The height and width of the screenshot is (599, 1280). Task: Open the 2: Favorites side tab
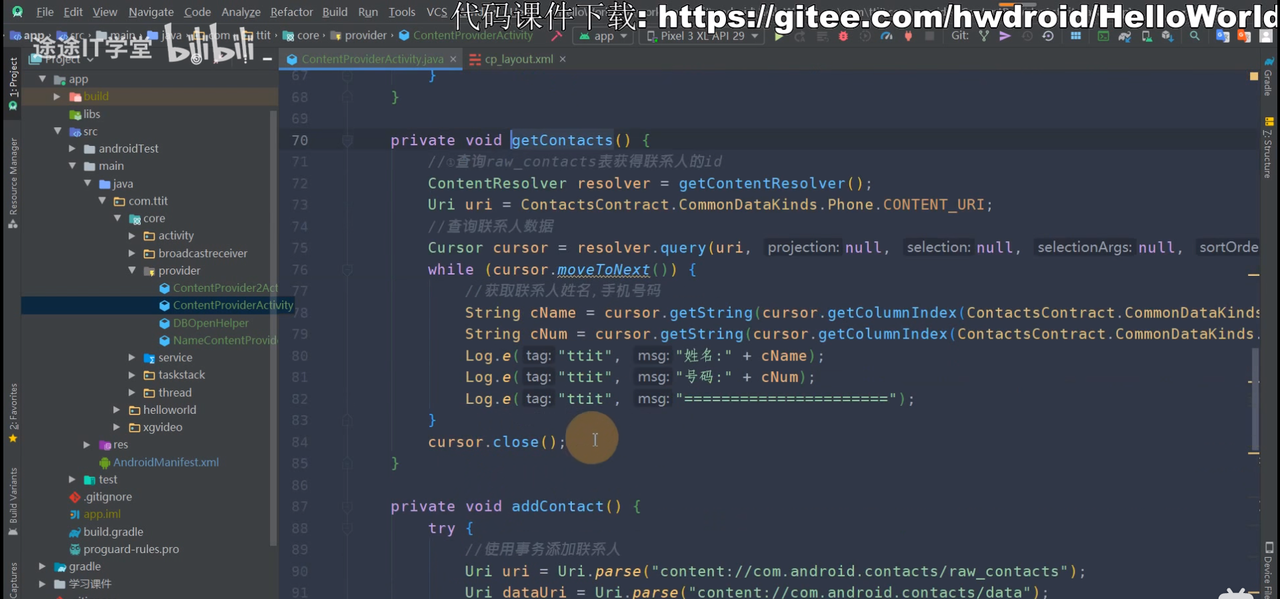[x=13, y=412]
